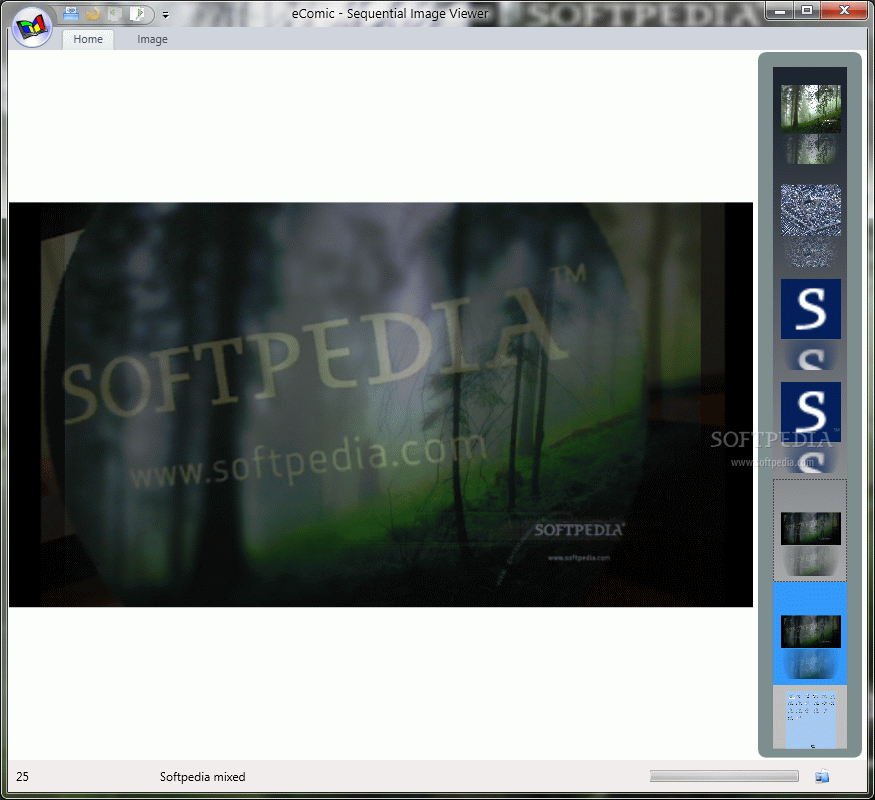Click the status bar progress bar

click(x=724, y=776)
